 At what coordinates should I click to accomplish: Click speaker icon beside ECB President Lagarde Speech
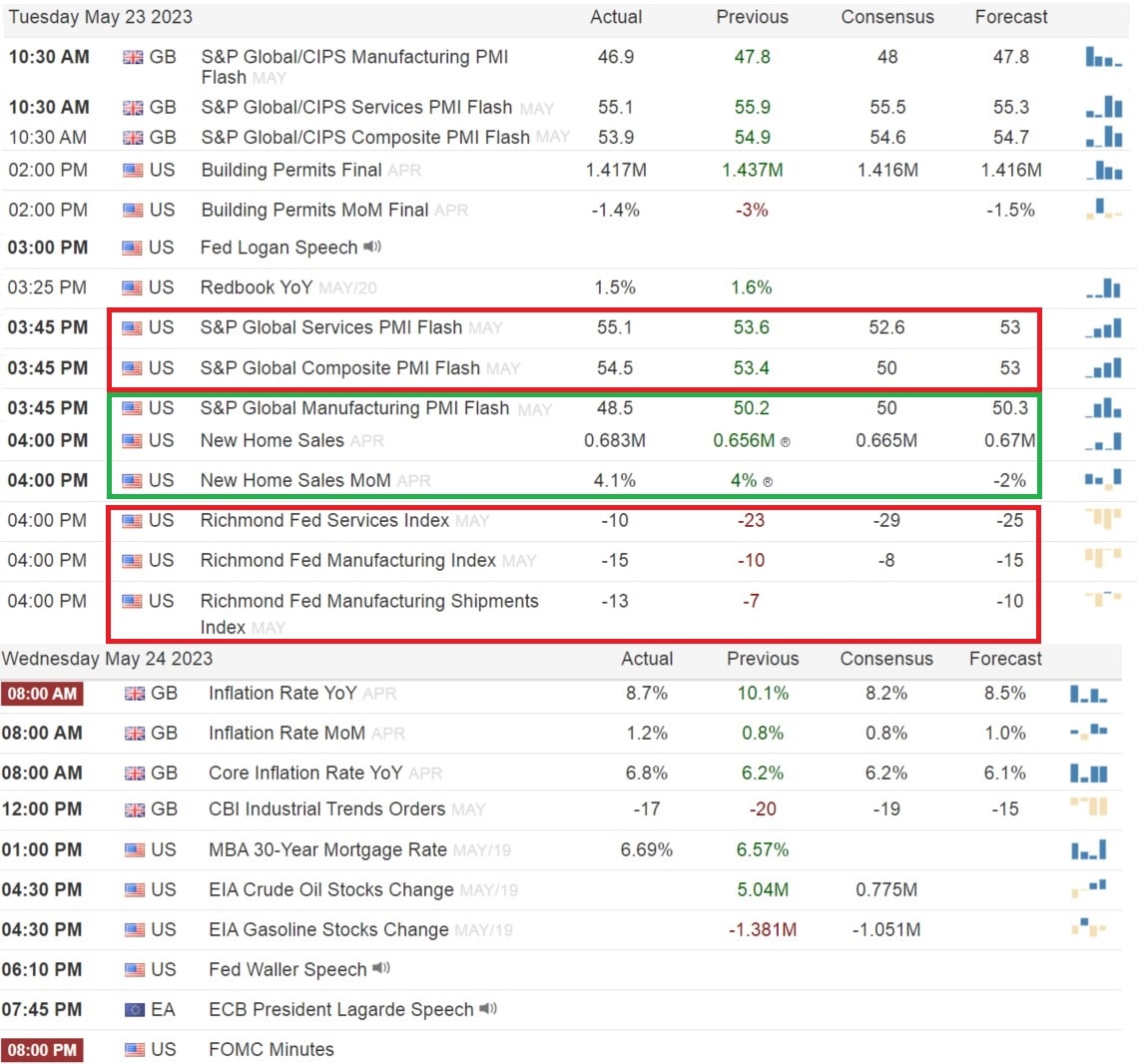click(x=488, y=1008)
